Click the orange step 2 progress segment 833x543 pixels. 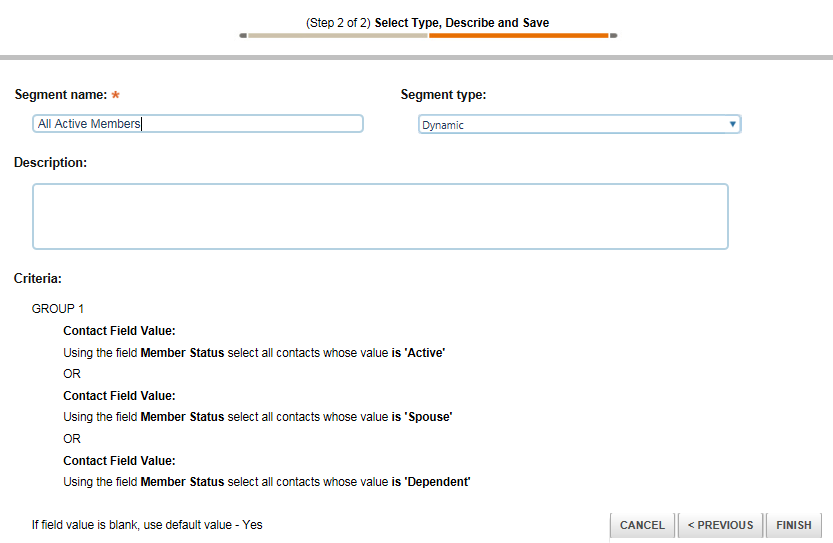pos(518,35)
